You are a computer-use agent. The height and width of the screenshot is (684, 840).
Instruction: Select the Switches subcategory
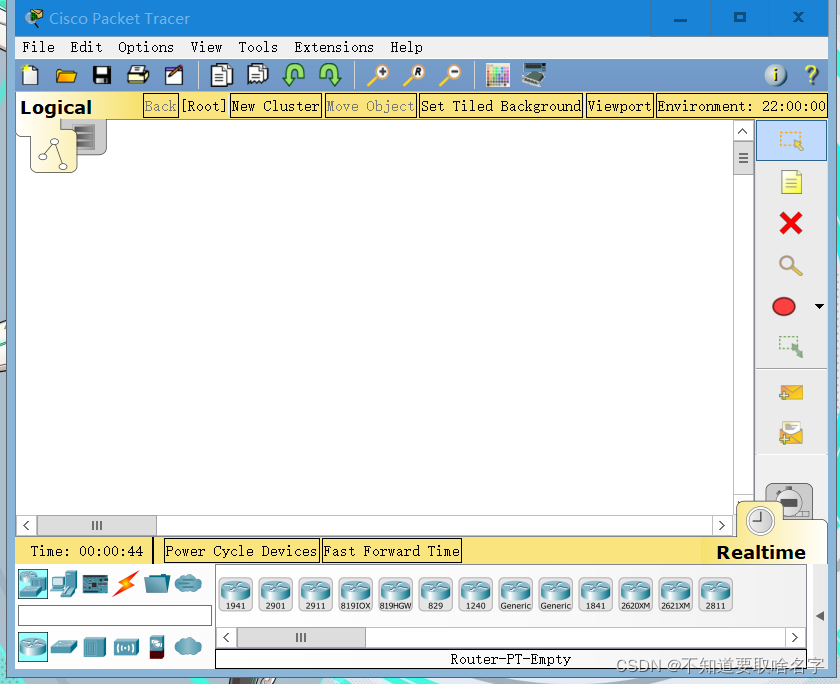[x=64, y=647]
